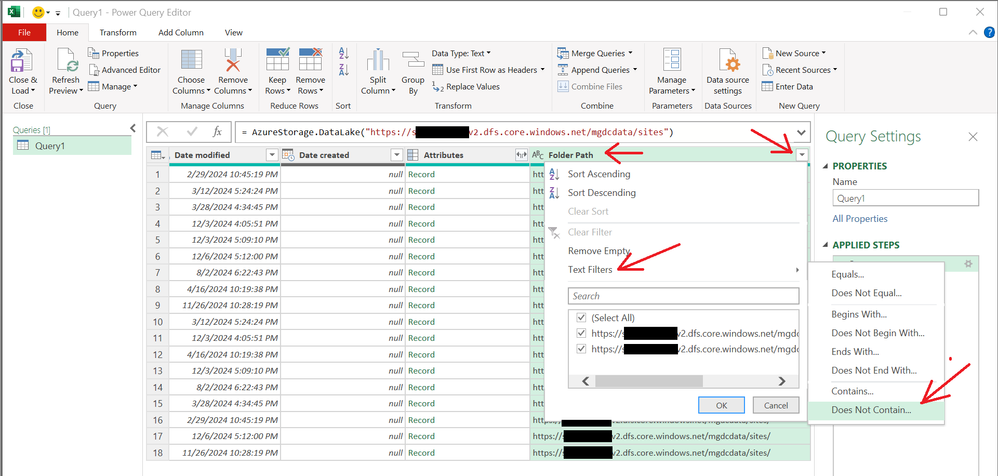Screen dimensions: 998x476
Task: Open the Advanced Editor
Action: [124, 70]
